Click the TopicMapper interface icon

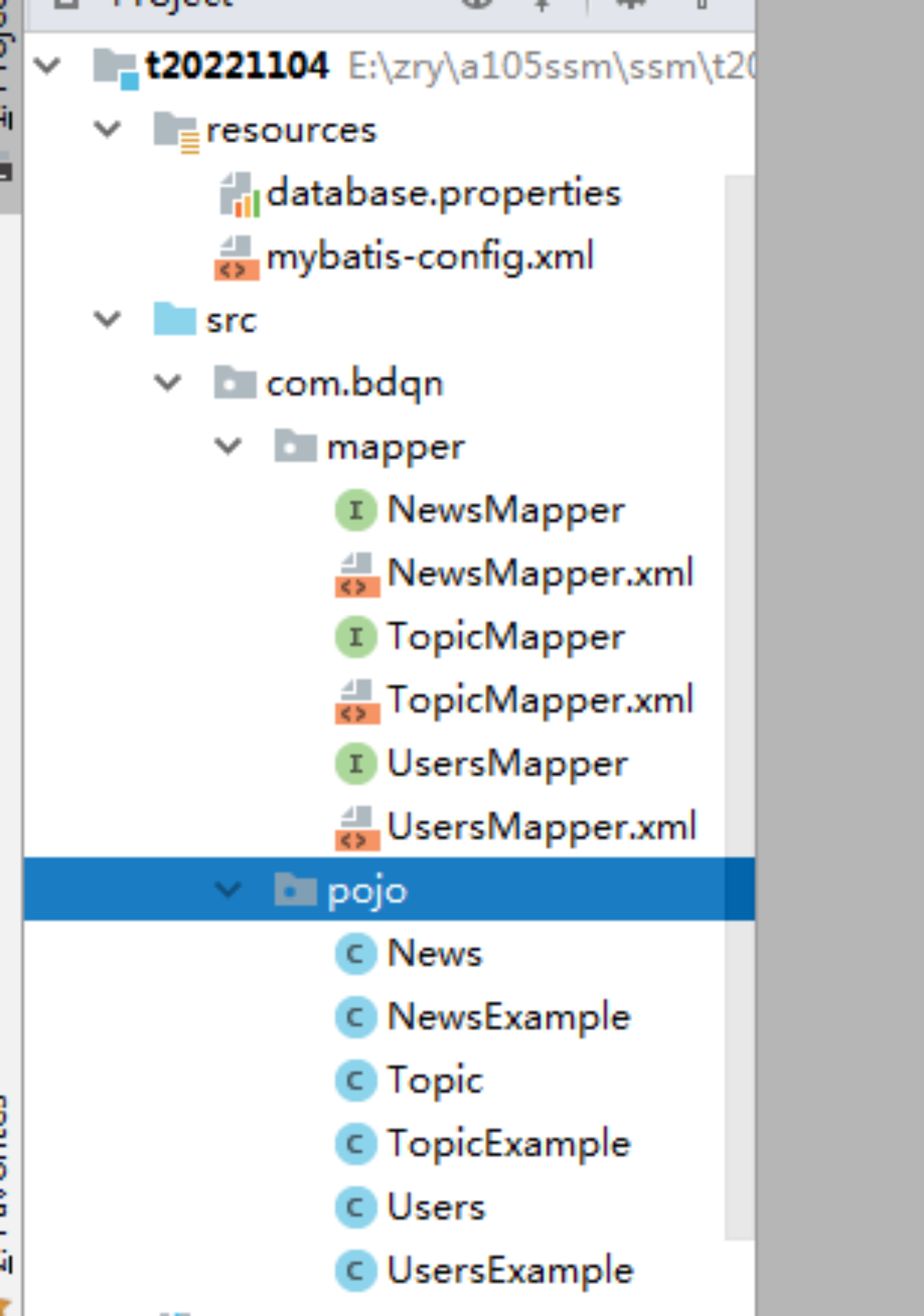coord(355,637)
